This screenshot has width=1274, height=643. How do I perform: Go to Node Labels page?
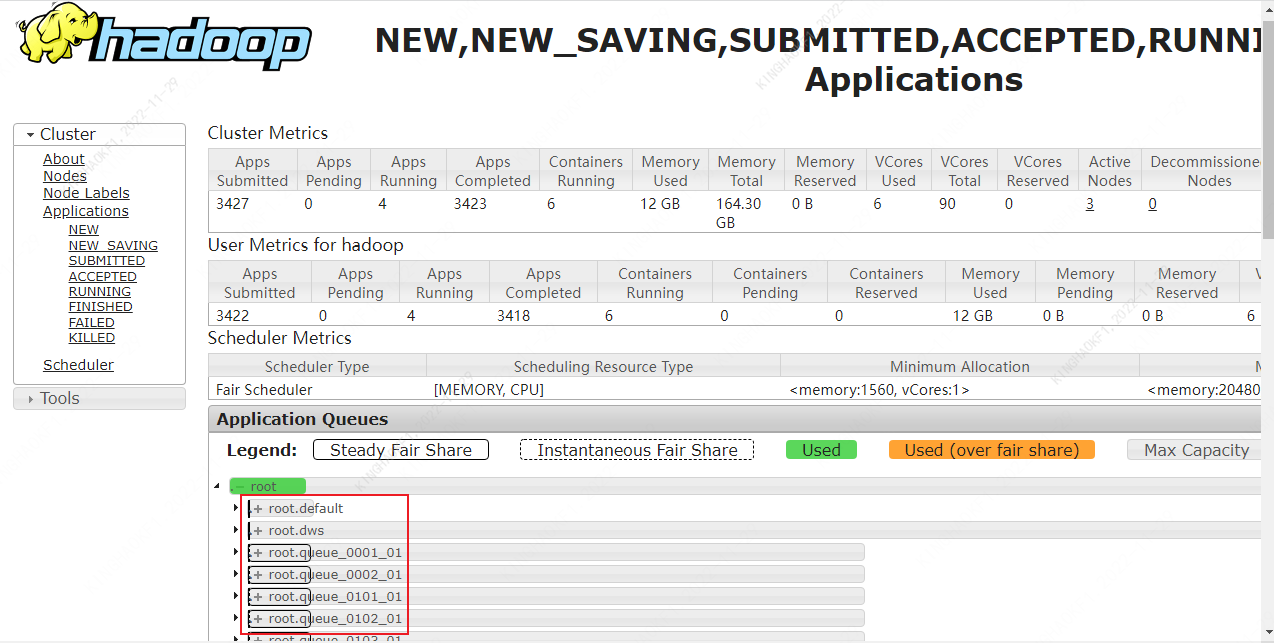click(86, 193)
